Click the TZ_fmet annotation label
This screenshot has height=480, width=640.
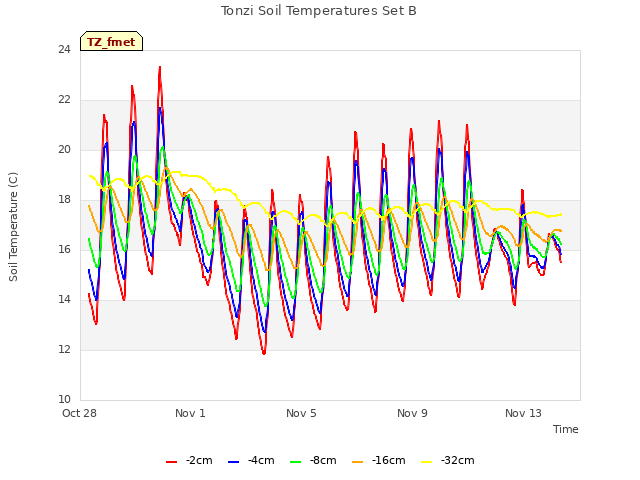point(111,41)
